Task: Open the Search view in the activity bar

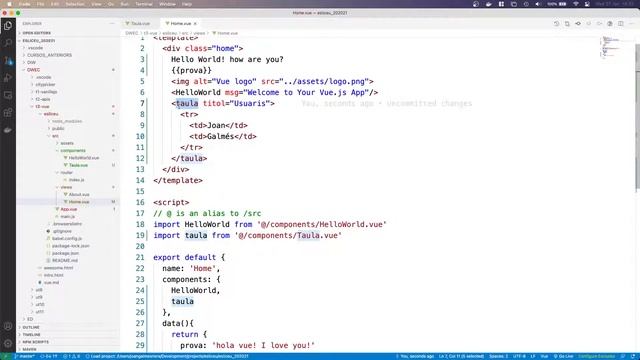Action: pyautogui.click(x=8, y=43)
